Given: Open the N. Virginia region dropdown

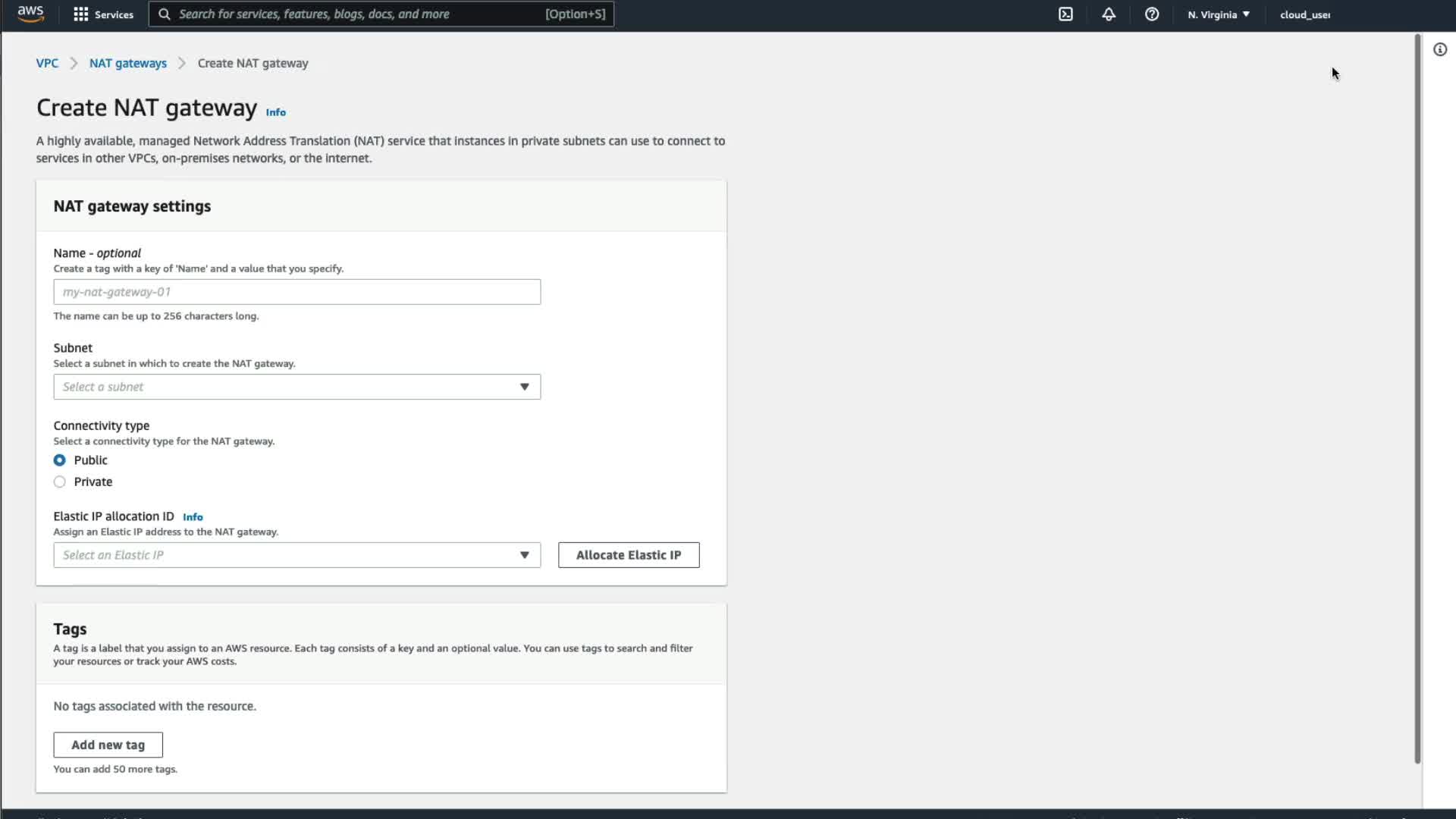Looking at the screenshot, I should [1218, 14].
